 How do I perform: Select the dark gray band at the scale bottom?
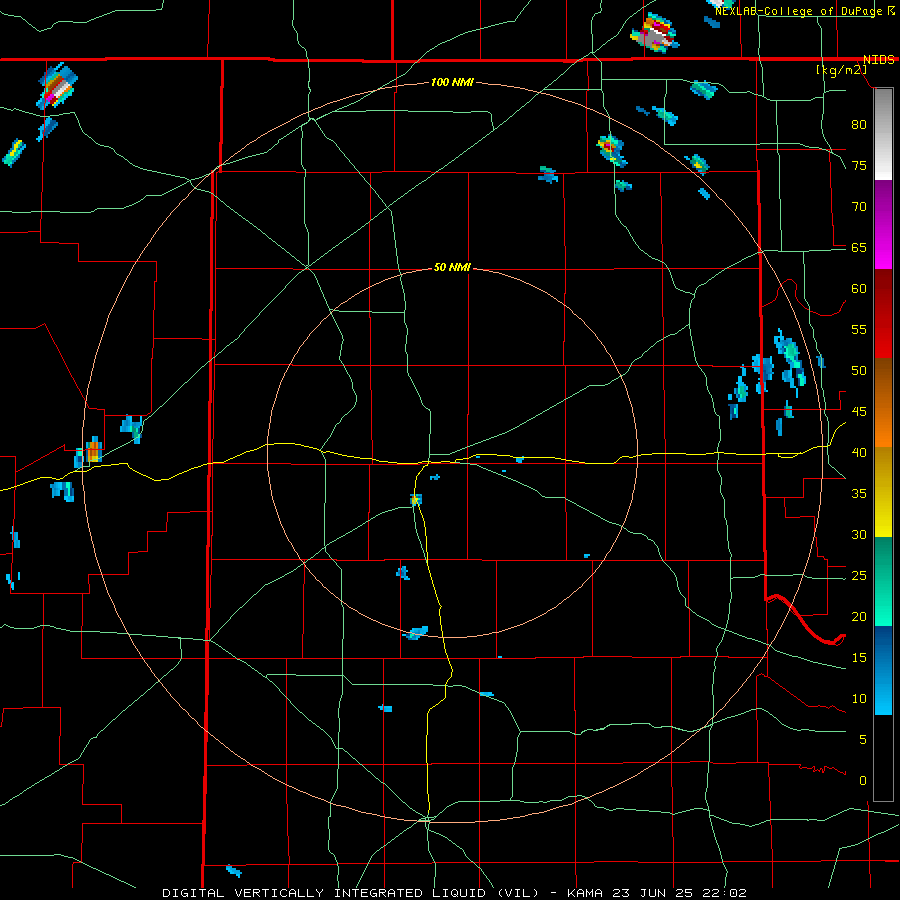[x=883, y=758]
